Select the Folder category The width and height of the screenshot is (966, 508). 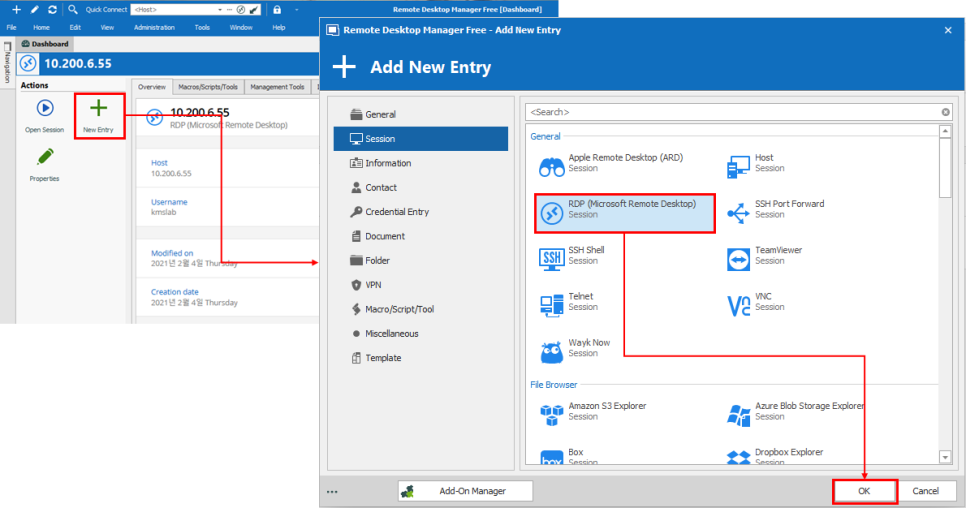(421, 260)
